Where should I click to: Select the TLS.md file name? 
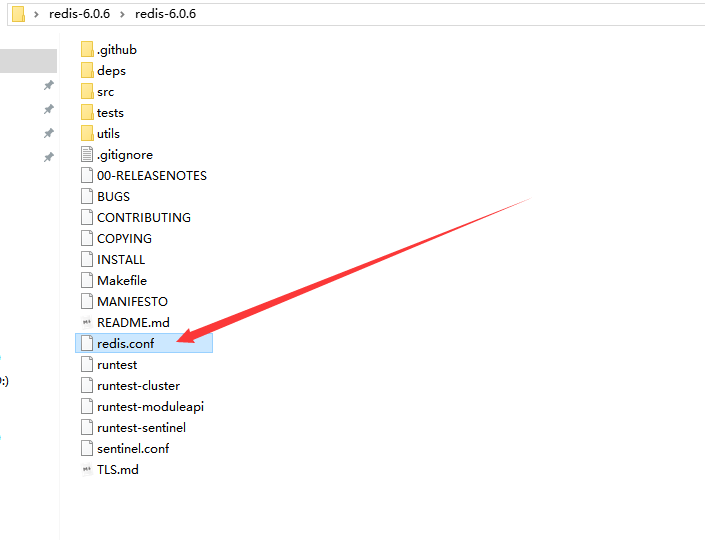[118, 469]
